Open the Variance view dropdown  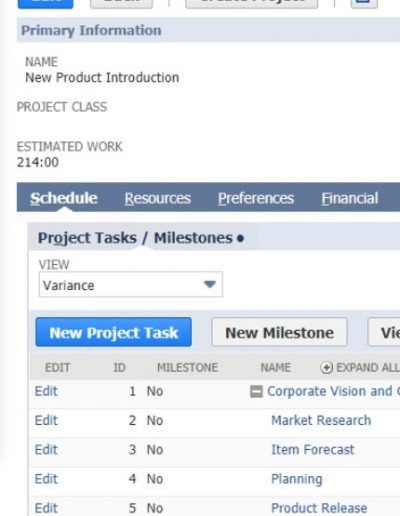point(131,285)
